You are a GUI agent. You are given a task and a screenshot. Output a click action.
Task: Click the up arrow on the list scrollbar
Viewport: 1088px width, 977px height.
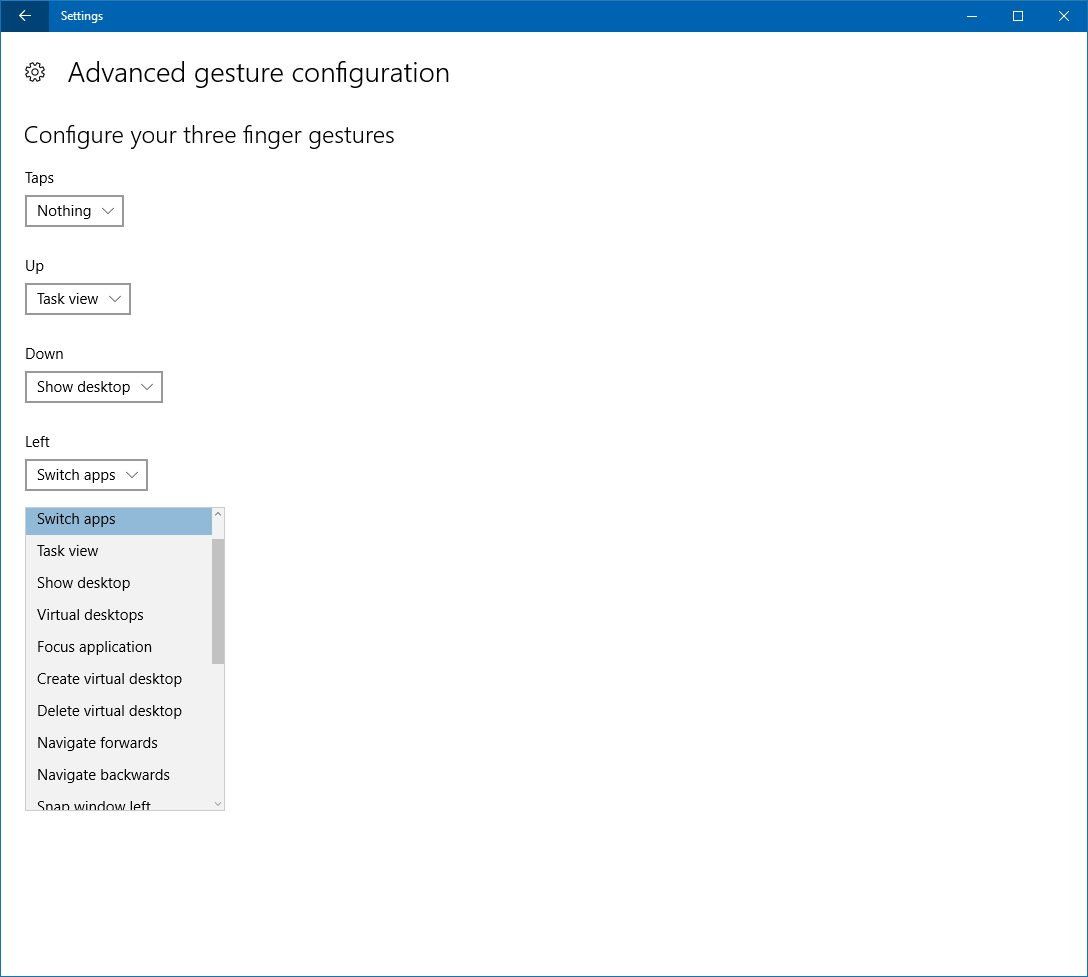[x=217, y=512]
